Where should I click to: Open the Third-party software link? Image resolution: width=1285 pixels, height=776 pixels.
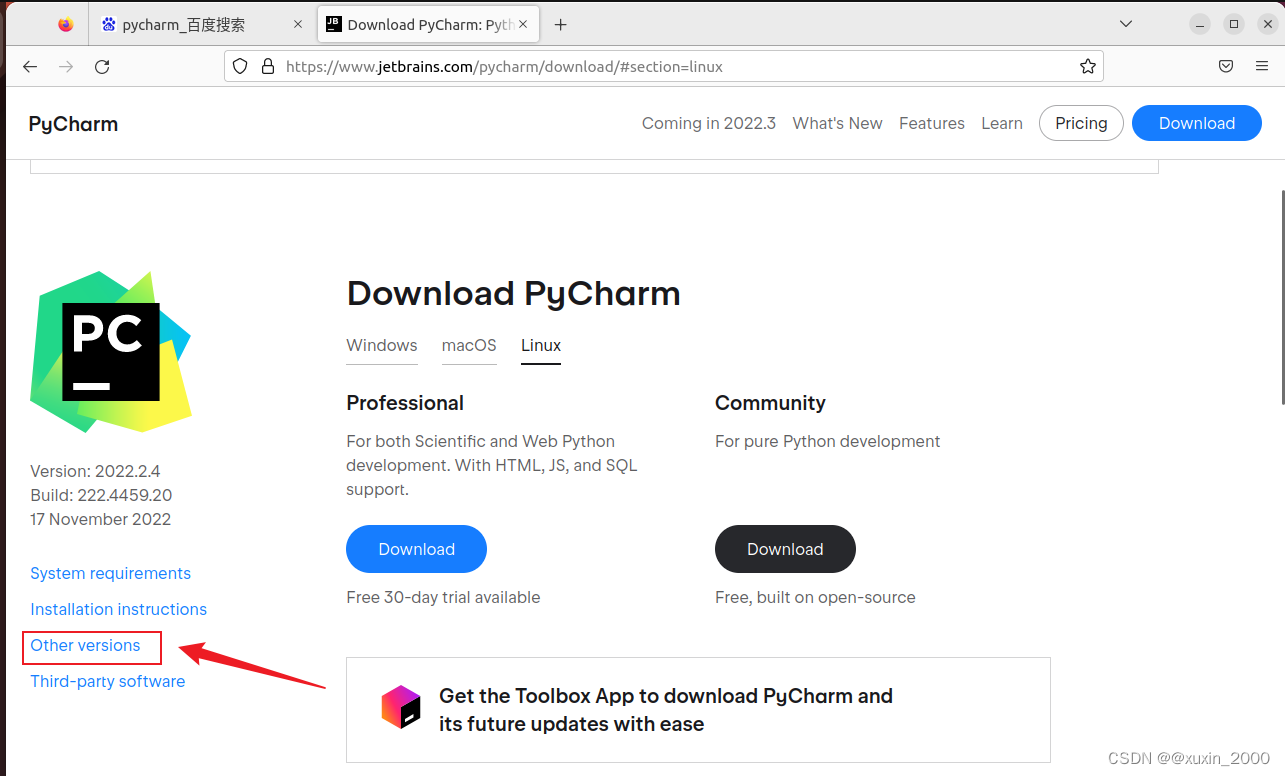(107, 681)
